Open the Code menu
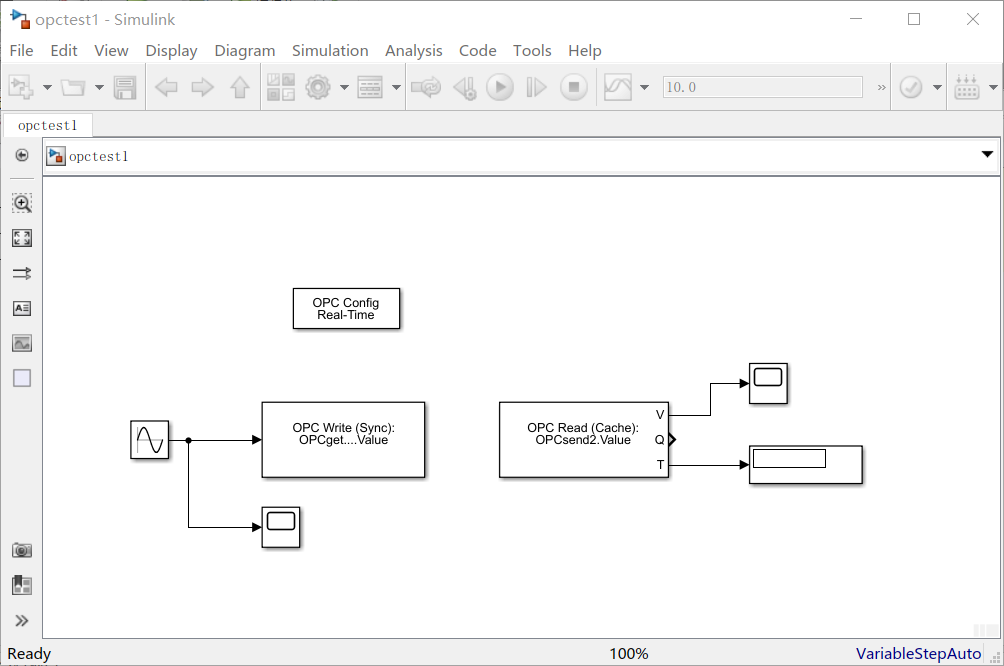1004x666 pixels. [x=478, y=51]
